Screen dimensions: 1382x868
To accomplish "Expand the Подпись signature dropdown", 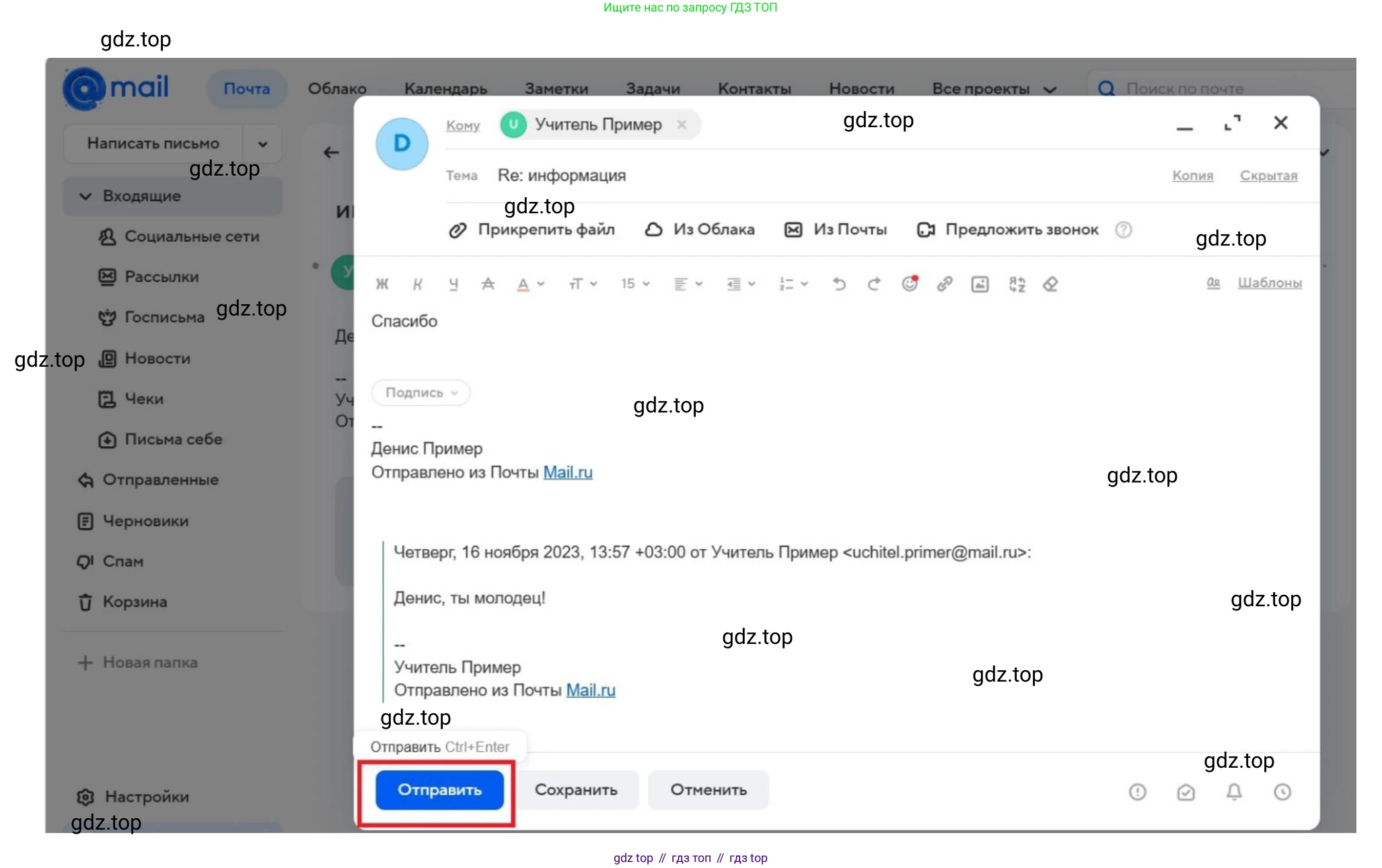I will (x=421, y=393).
